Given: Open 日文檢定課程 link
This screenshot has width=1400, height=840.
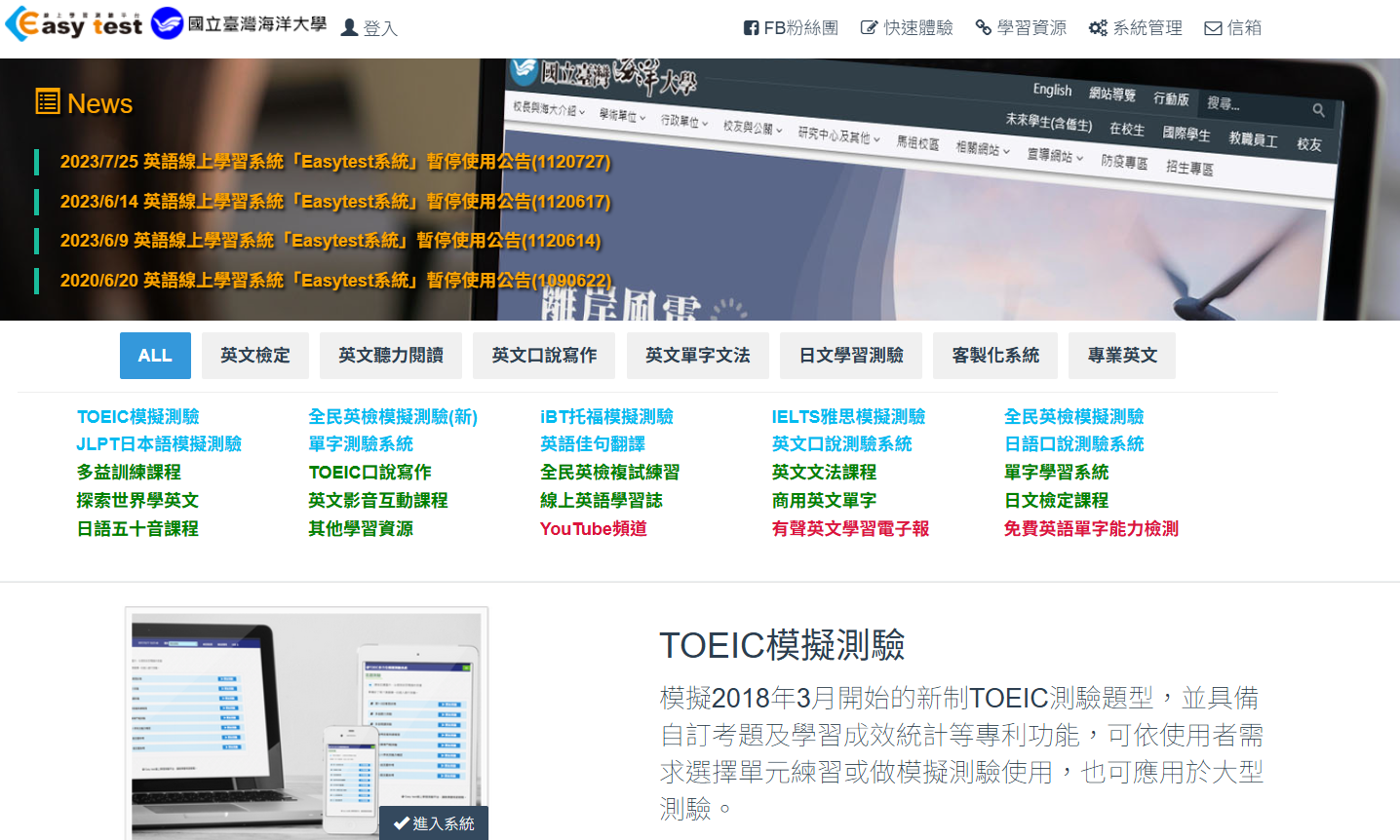Looking at the screenshot, I should [x=1056, y=501].
